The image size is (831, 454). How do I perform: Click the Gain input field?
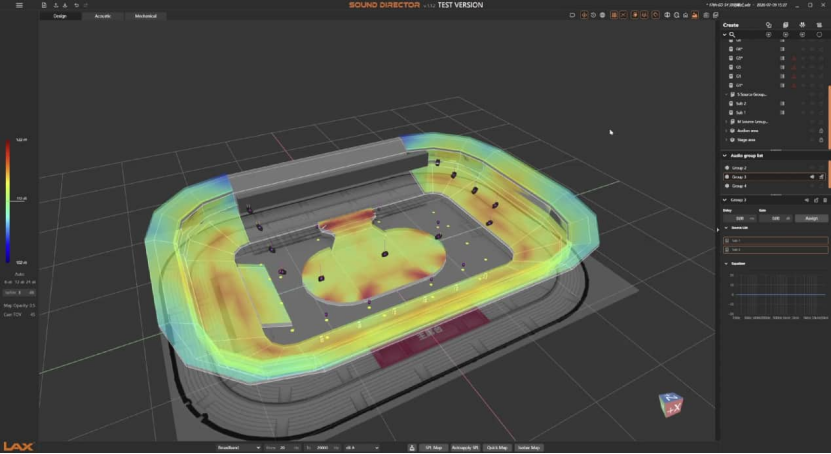click(776, 218)
